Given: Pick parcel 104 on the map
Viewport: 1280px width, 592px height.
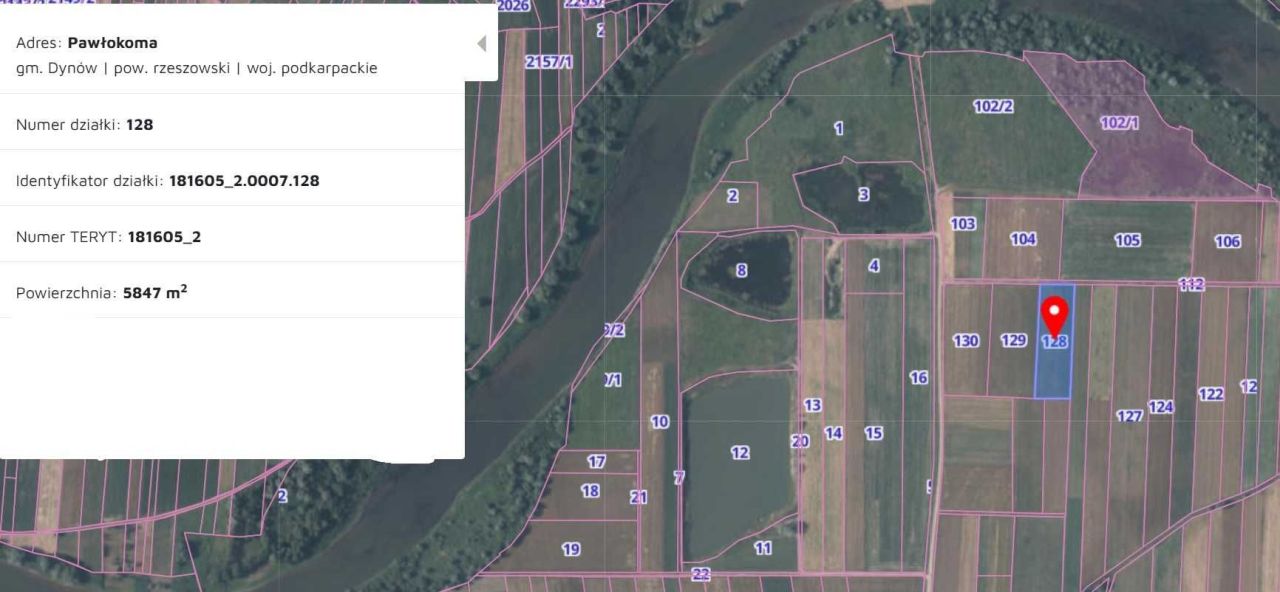Looking at the screenshot, I should (1023, 239).
